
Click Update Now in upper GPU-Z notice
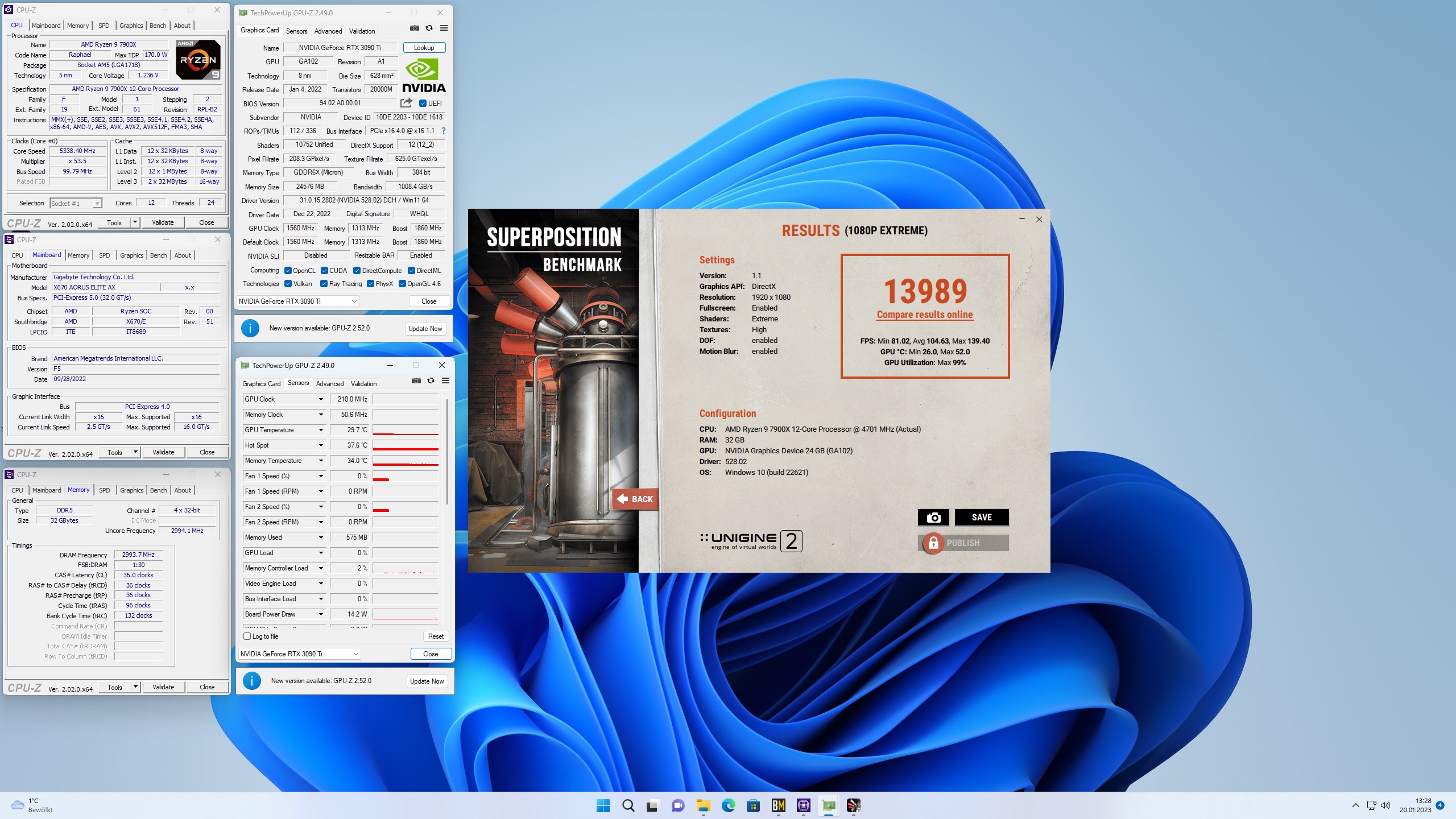(425, 329)
